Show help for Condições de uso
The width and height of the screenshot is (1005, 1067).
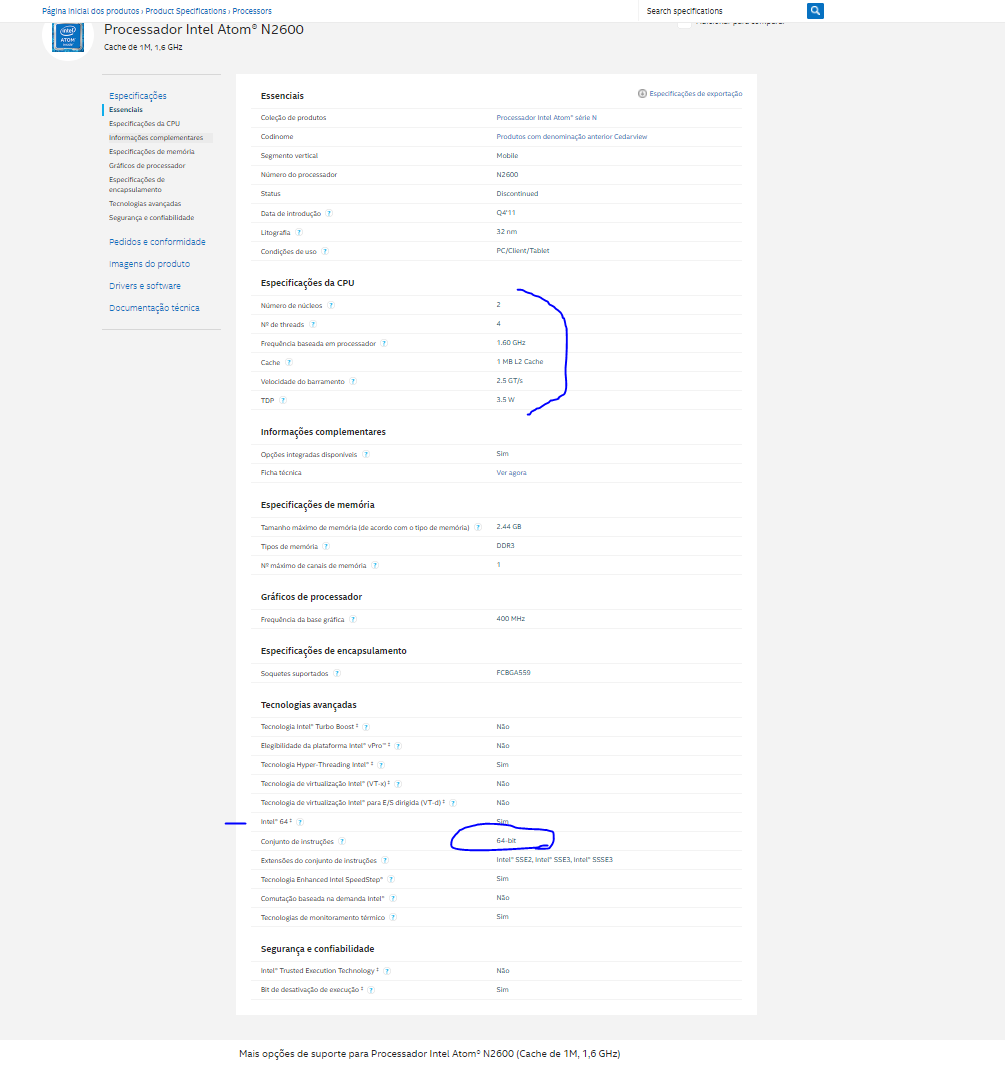click(x=325, y=251)
